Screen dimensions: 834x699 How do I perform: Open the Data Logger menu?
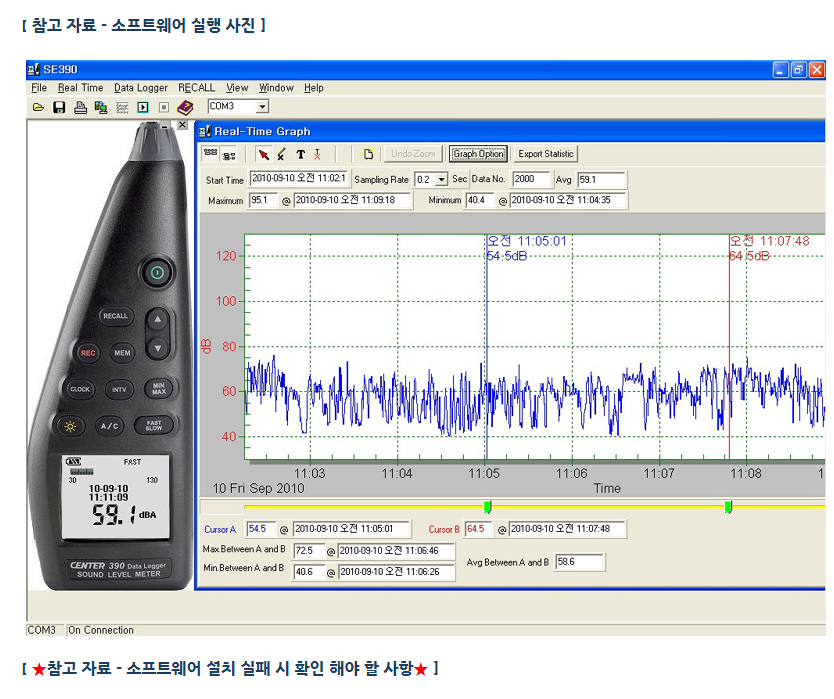click(x=141, y=88)
